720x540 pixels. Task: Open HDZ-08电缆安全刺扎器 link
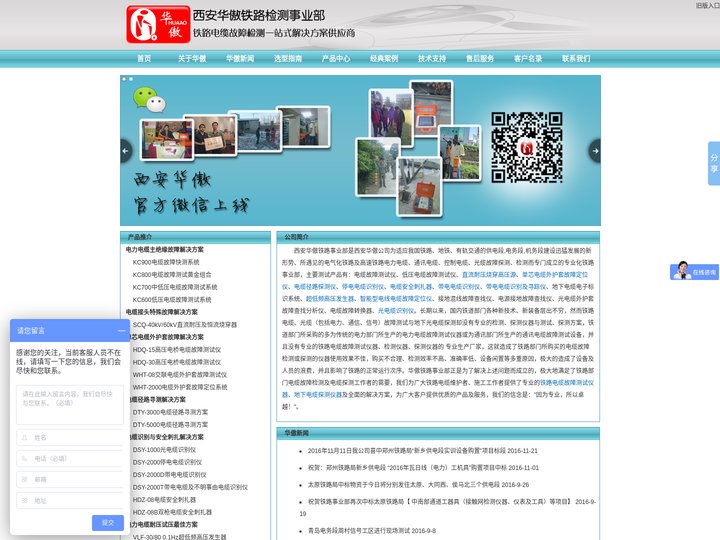click(164, 500)
